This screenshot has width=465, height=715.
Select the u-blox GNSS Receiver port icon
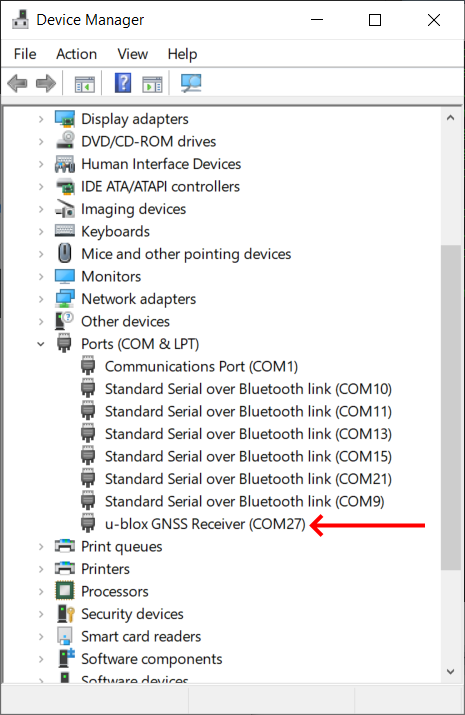click(88, 523)
